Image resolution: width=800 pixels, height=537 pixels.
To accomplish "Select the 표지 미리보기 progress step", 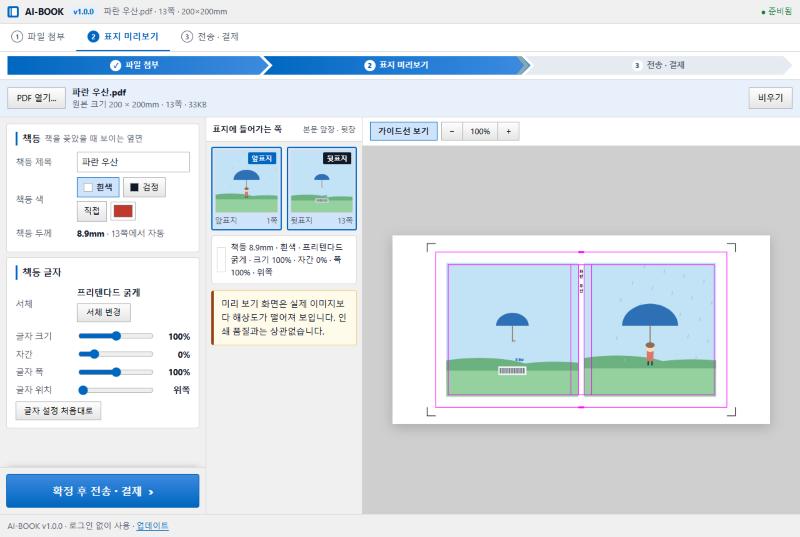I will click(396, 65).
